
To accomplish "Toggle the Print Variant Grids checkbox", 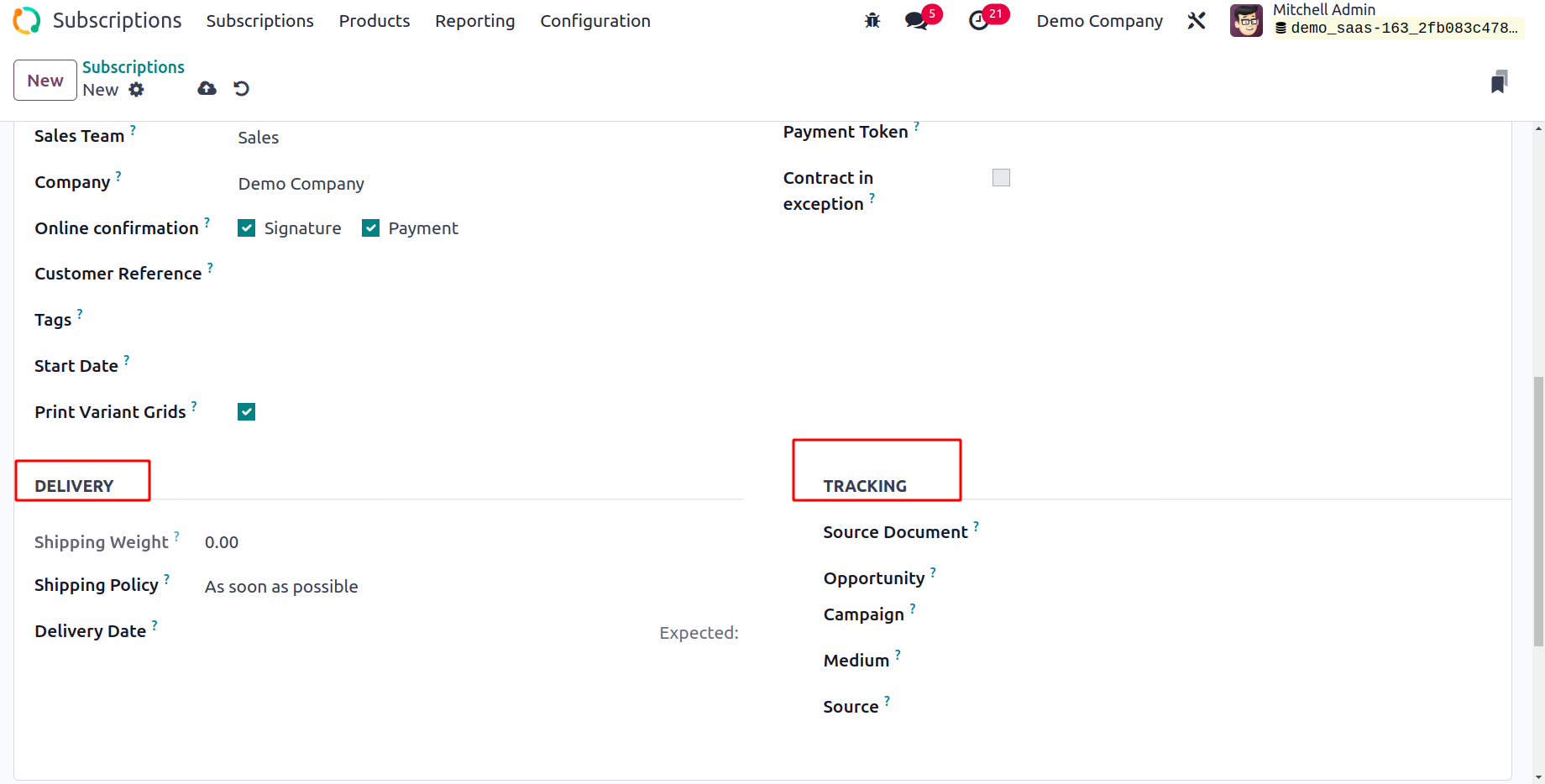I will coord(246,412).
